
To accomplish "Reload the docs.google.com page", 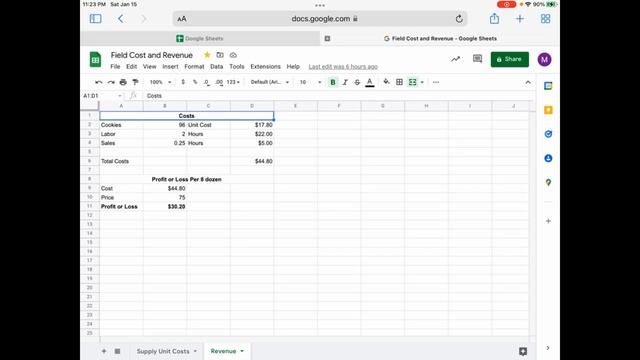I will (459, 19).
